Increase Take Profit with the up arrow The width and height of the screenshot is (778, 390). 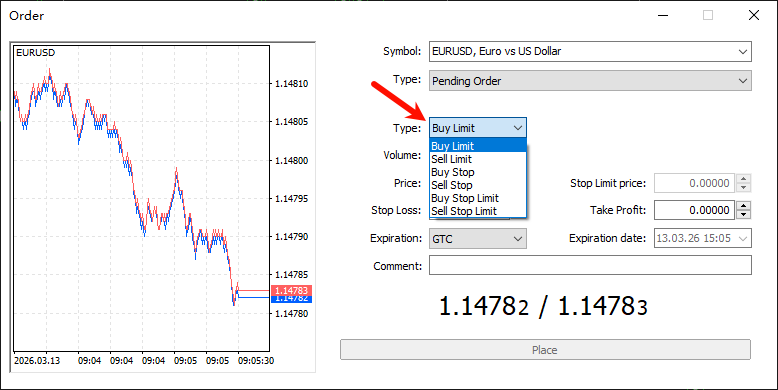743,205
